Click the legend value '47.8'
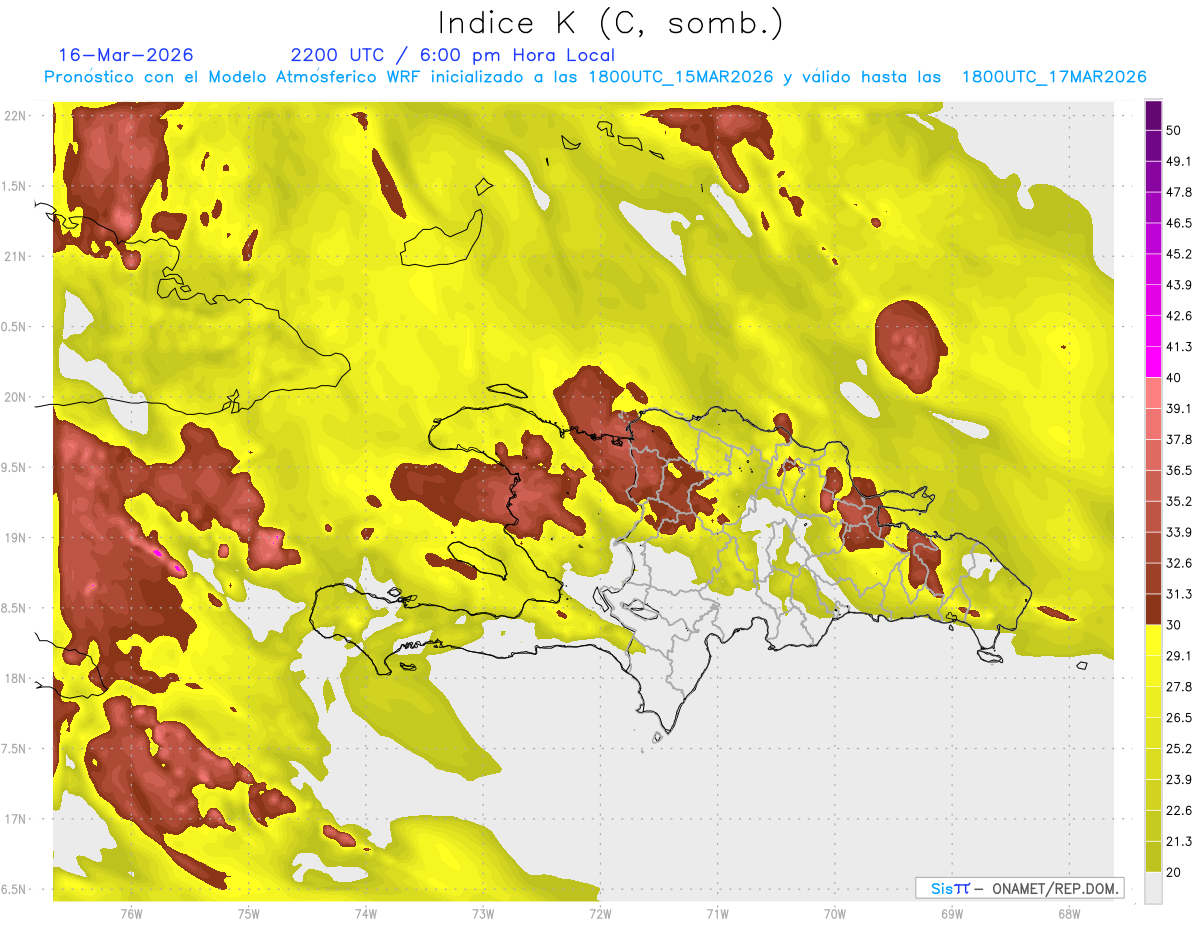 (x=1179, y=192)
